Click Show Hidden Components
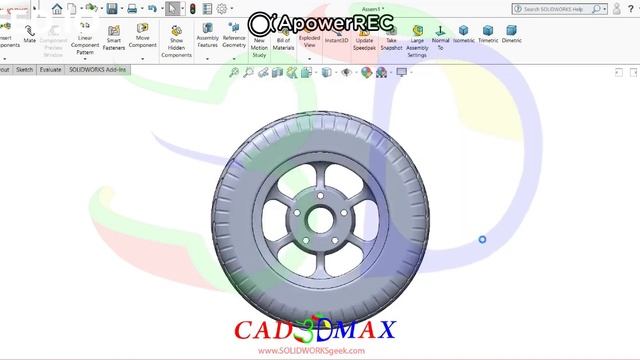This screenshot has width=640, height=360. pos(176,42)
